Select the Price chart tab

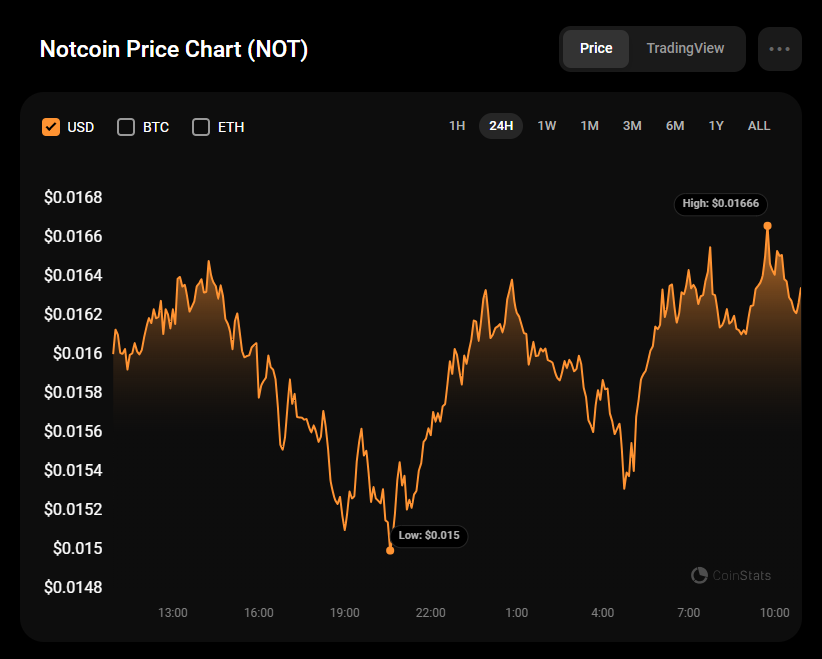(596, 48)
